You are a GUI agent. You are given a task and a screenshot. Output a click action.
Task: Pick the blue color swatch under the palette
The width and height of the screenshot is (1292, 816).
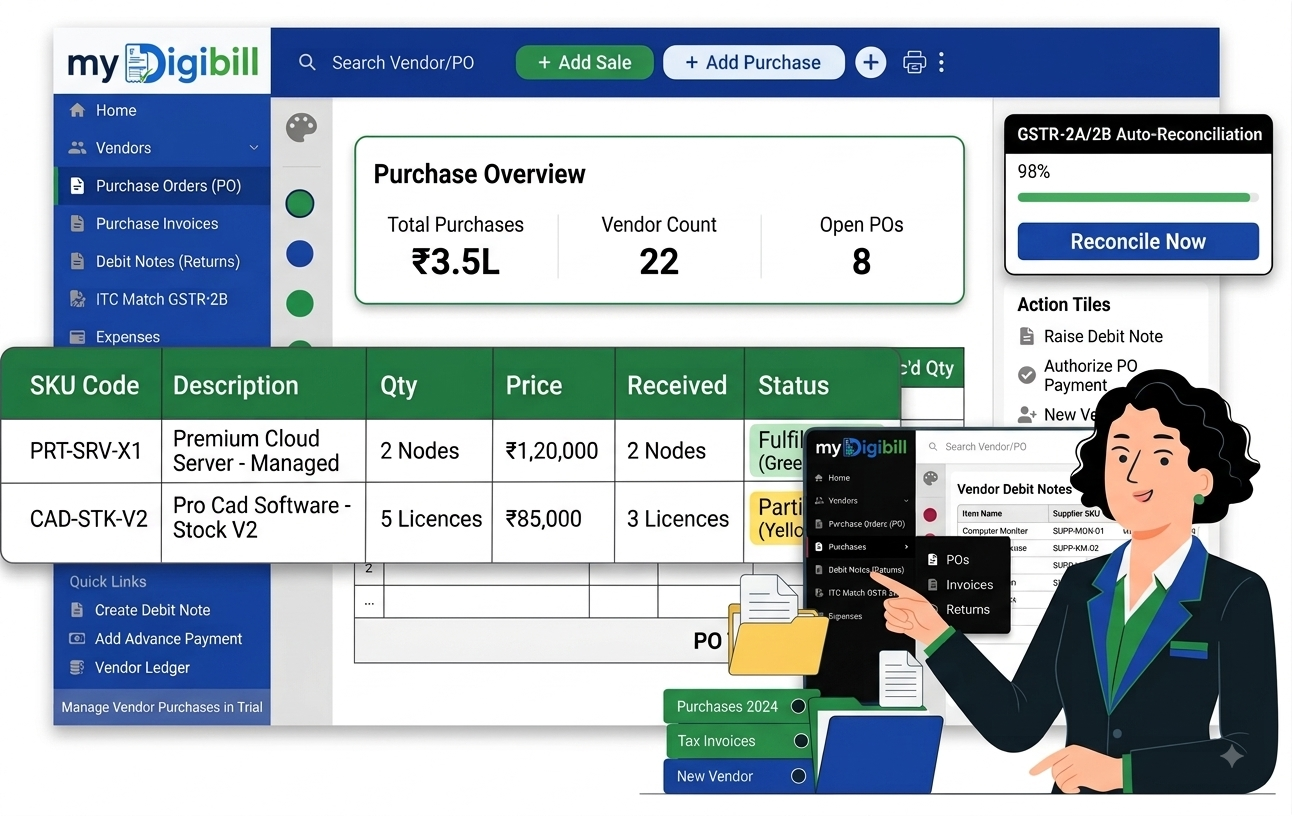click(x=300, y=254)
